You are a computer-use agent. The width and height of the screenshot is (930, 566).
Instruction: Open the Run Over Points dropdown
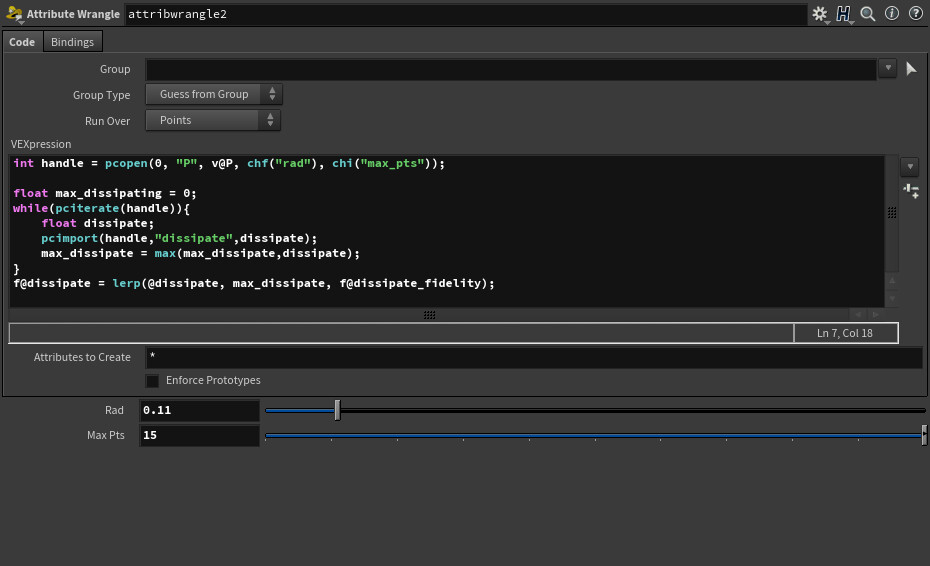click(x=213, y=120)
